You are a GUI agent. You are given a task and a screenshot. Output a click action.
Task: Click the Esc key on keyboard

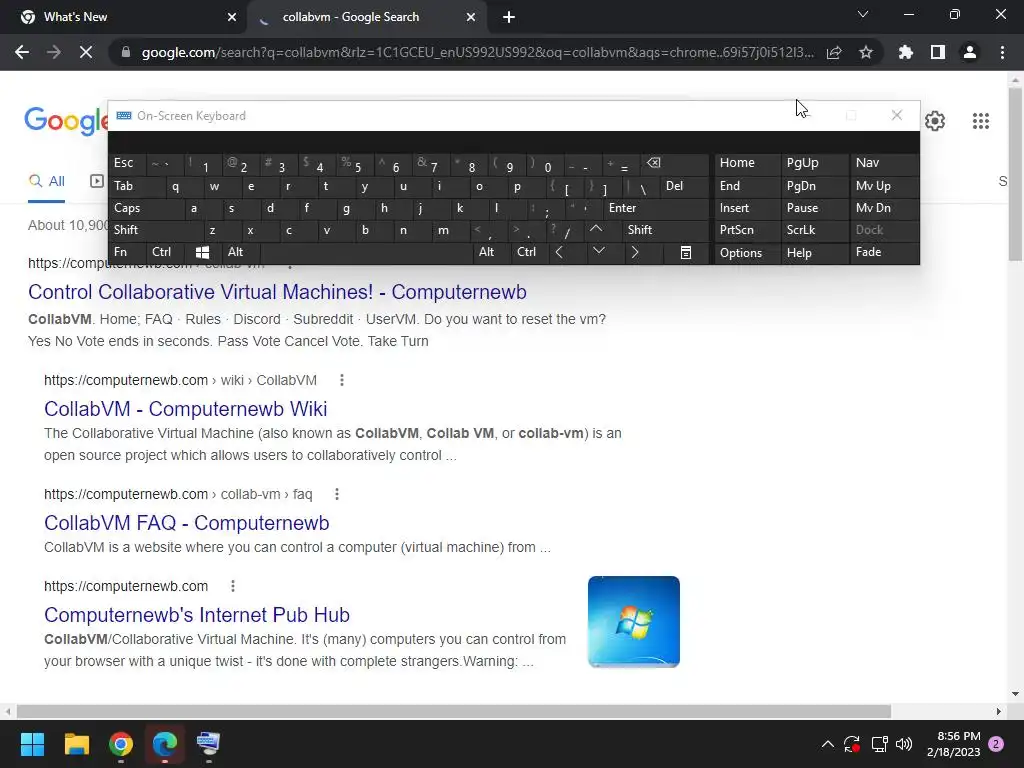128,163
